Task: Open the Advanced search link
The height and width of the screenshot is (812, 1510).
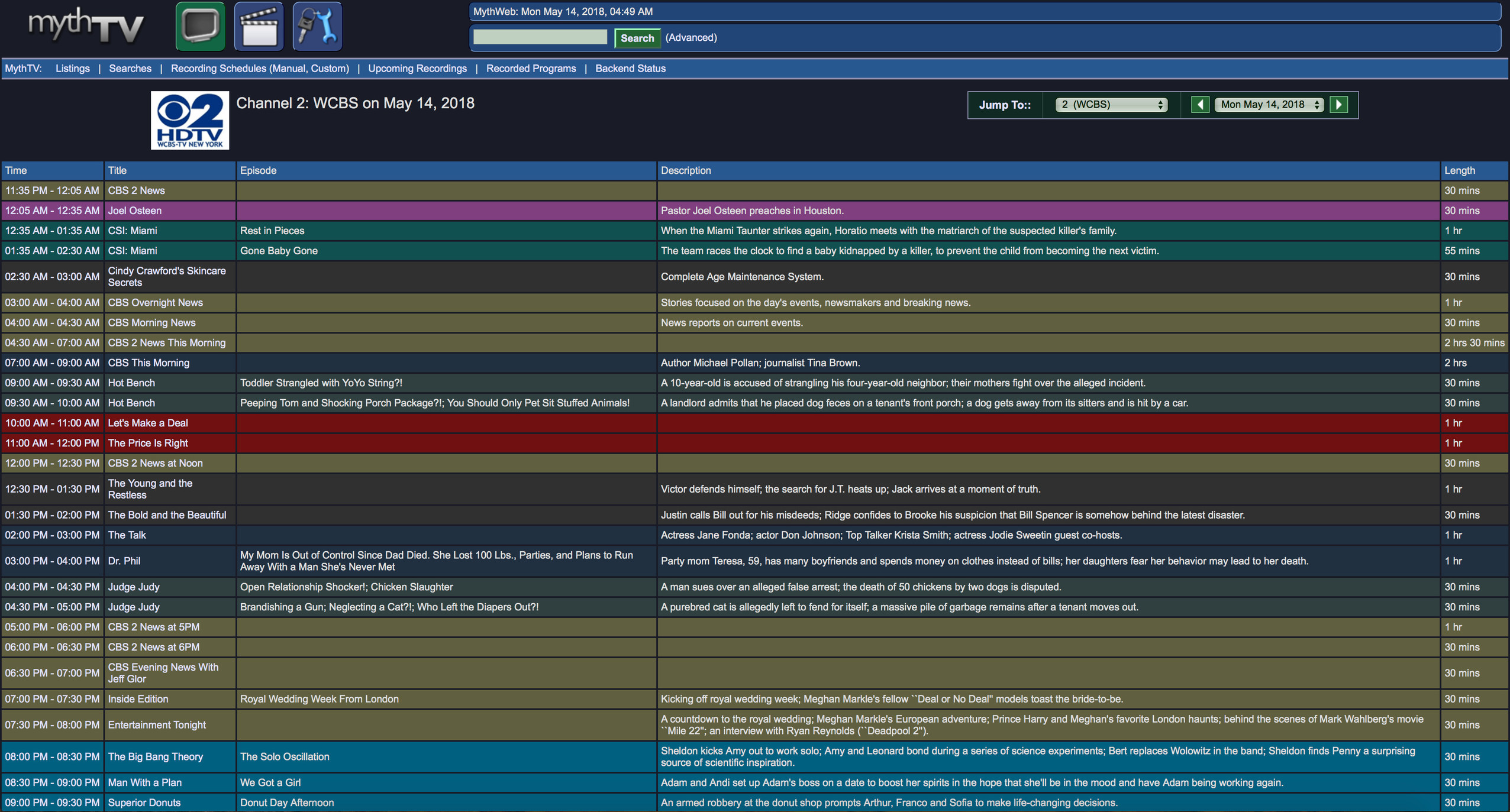Action: (x=691, y=38)
